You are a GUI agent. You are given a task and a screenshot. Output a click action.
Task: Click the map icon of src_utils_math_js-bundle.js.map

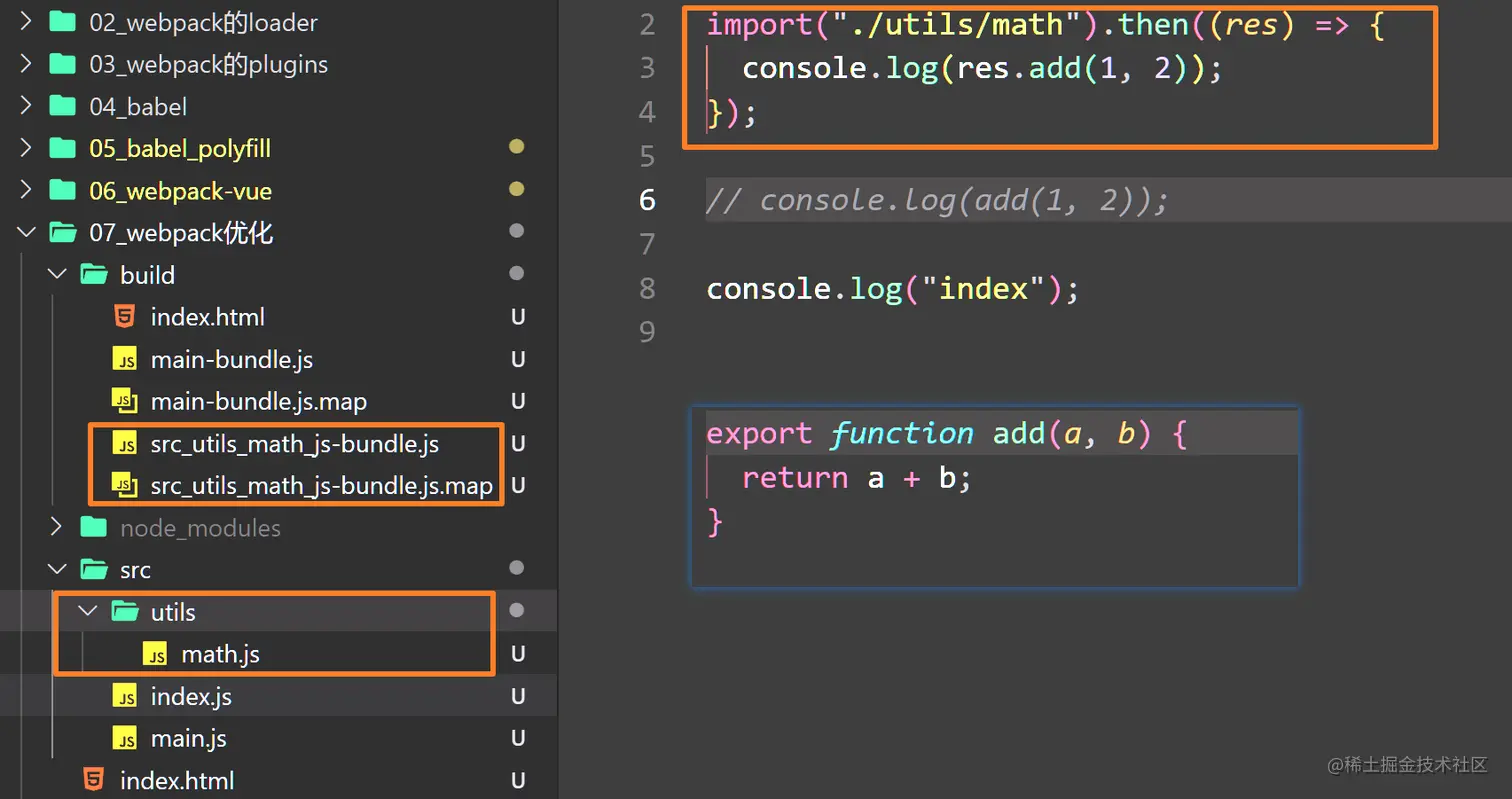coord(125,485)
